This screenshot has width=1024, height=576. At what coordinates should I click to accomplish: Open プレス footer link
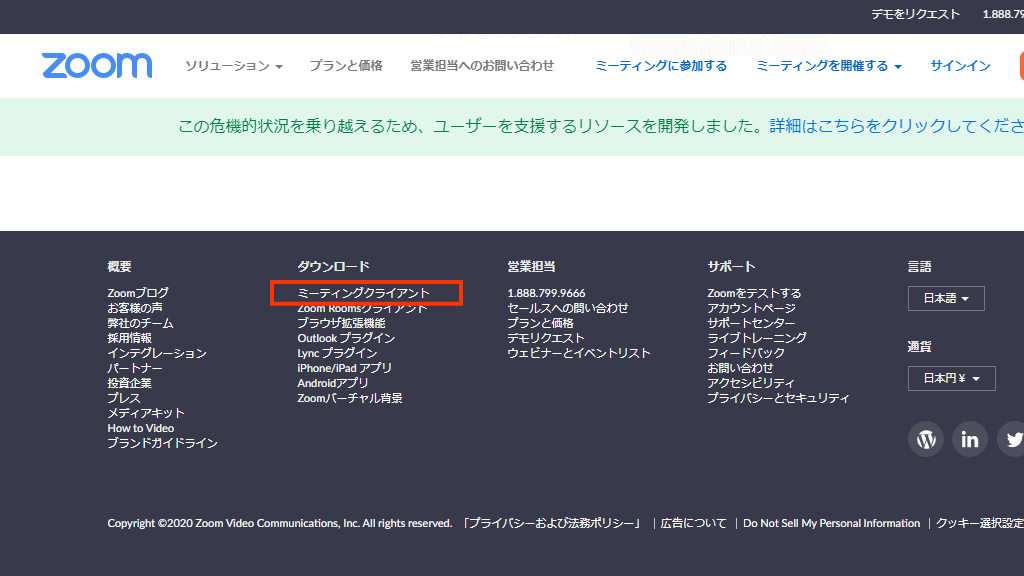(x=123, y=398)
